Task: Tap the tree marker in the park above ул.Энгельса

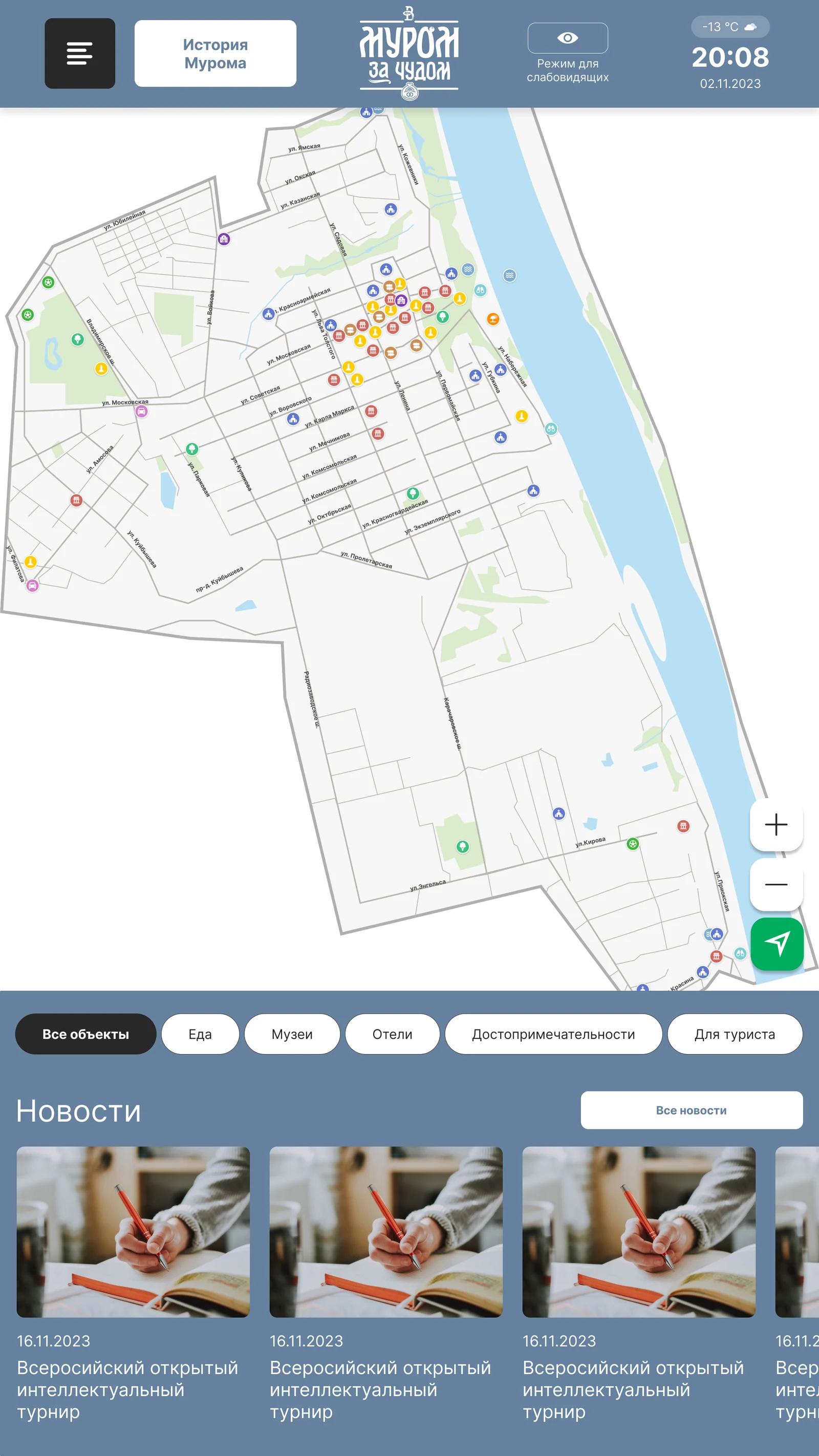Action: [x=463, y=846]
